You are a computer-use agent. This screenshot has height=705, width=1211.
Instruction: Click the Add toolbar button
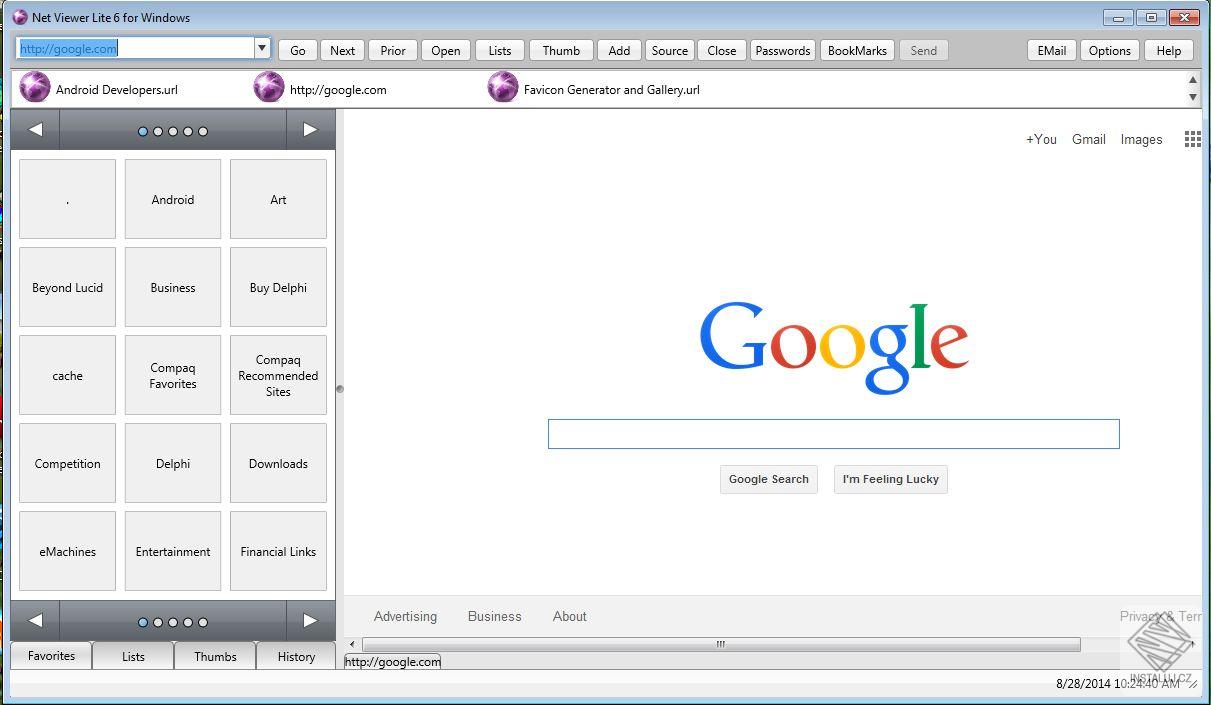point(620,50)
